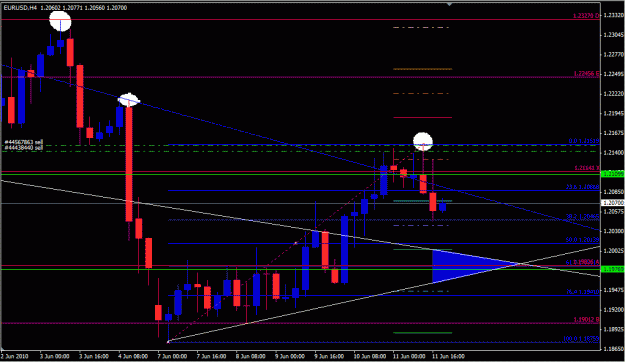The height and width of the screenshot is (362, 625).
Task: Click the 1.21400 price scale value
Action: point(613,152)
